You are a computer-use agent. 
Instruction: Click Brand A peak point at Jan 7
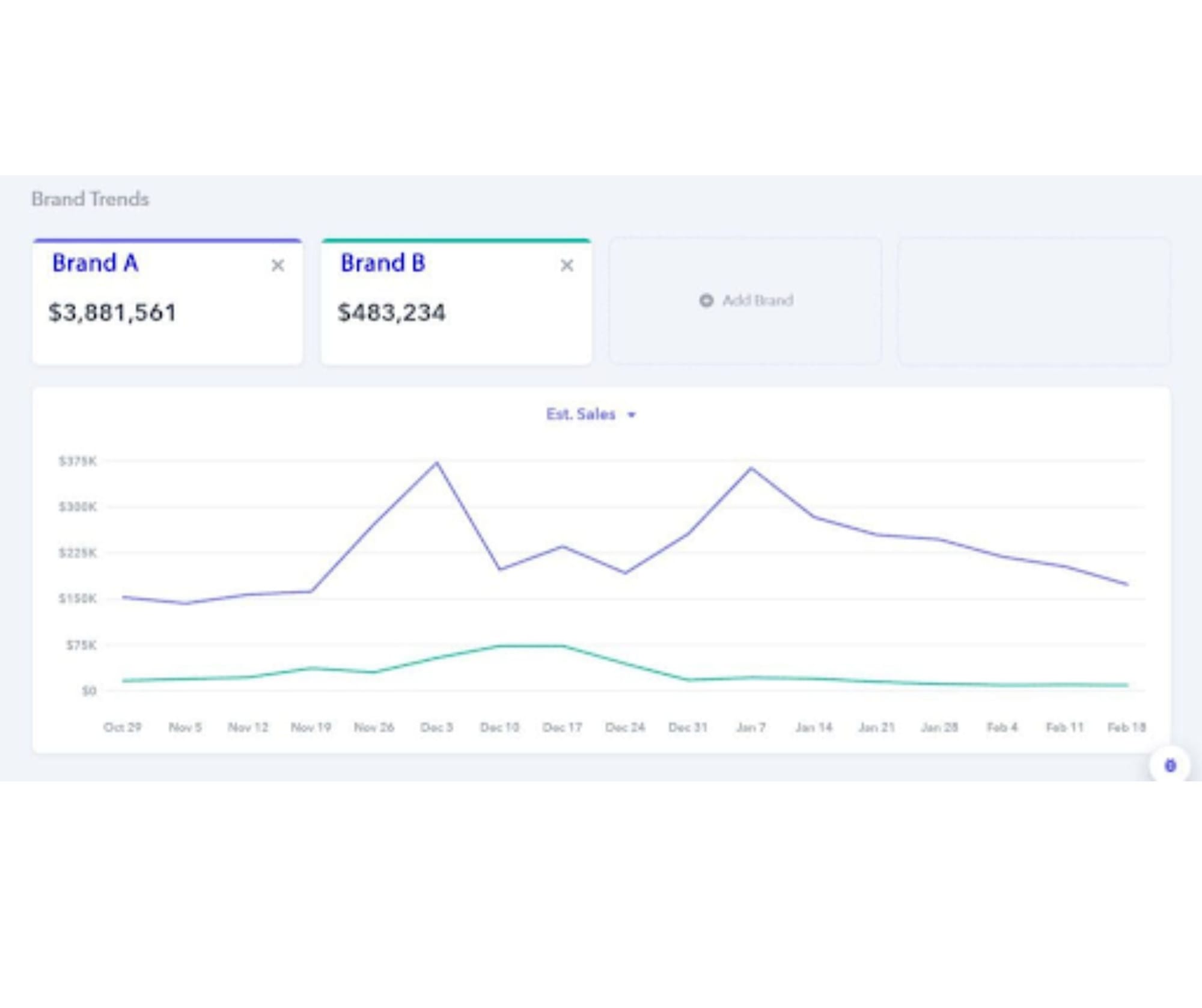tap(751, 468)
